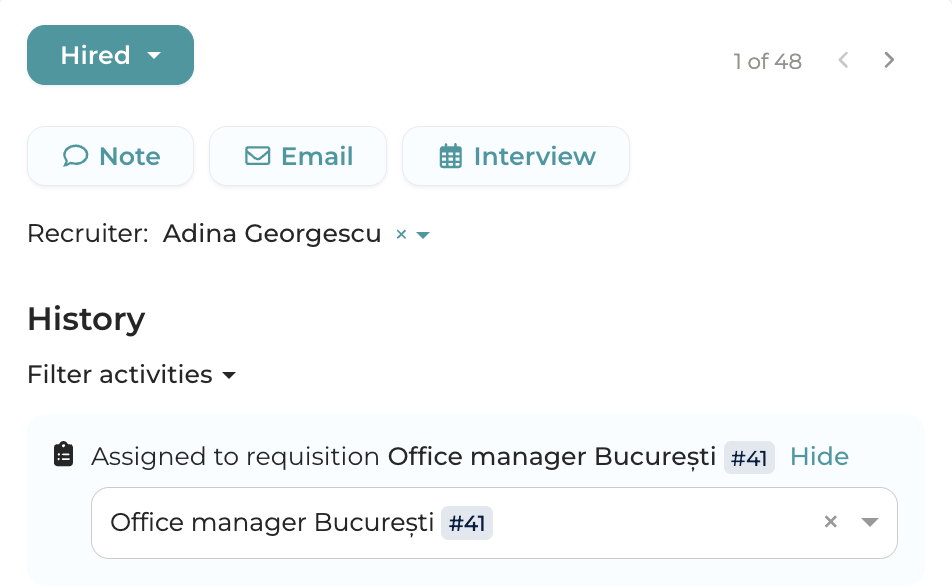Click the recruiter name Adina Georgescu
952x586 pixels.
pos(272,234)
